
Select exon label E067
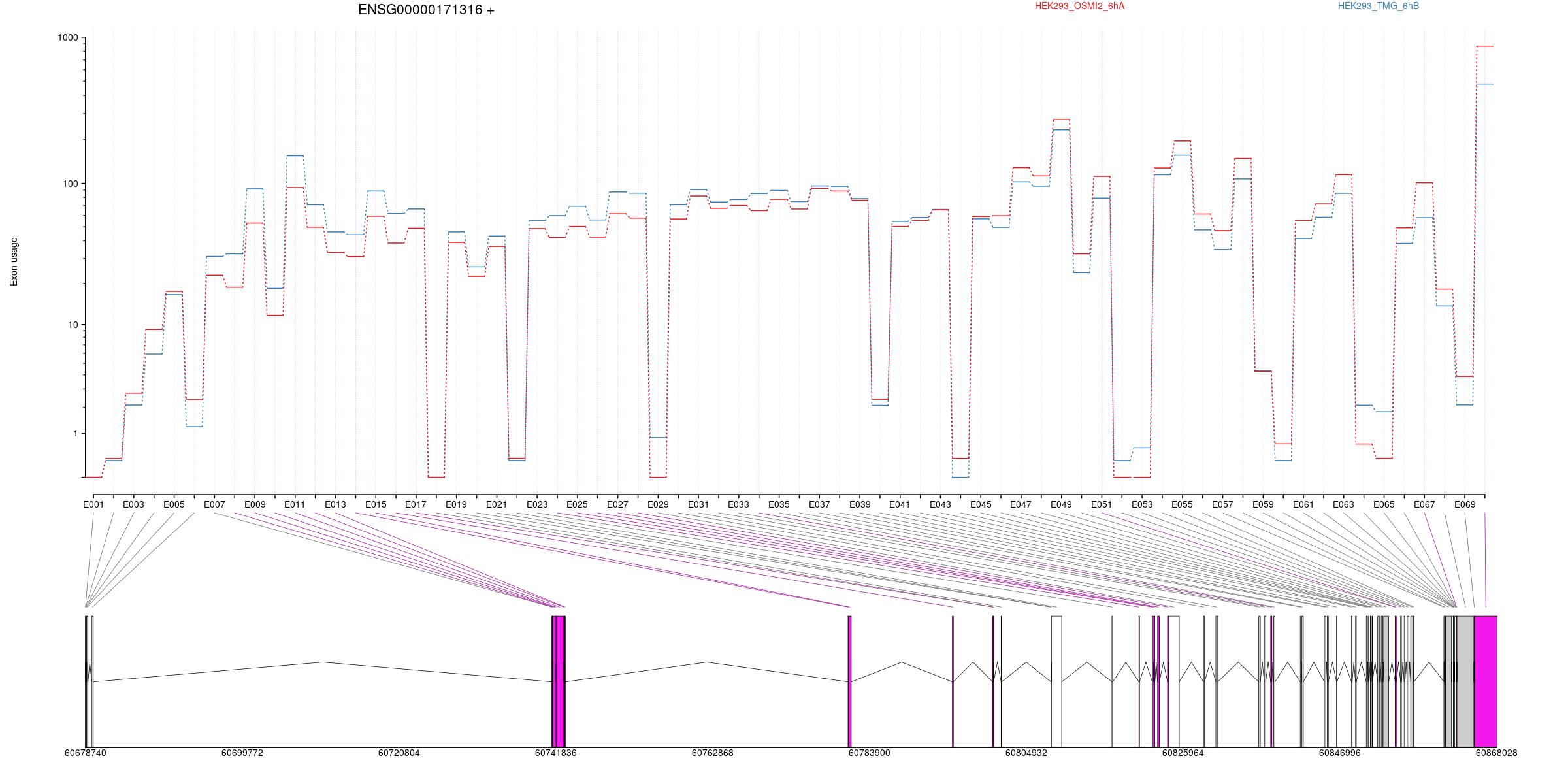[1424, 504]
